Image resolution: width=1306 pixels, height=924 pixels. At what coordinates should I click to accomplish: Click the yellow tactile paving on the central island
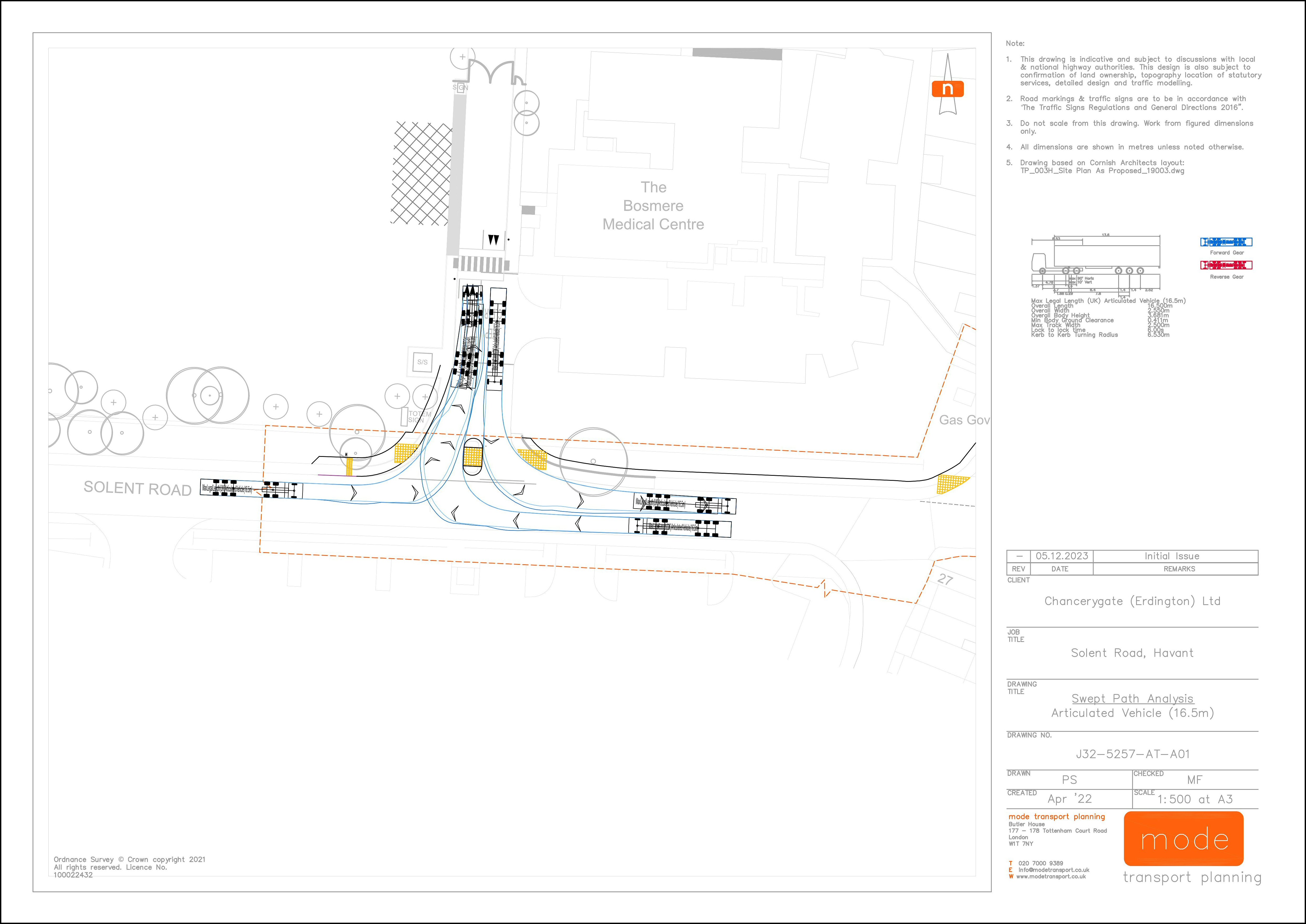473,457
